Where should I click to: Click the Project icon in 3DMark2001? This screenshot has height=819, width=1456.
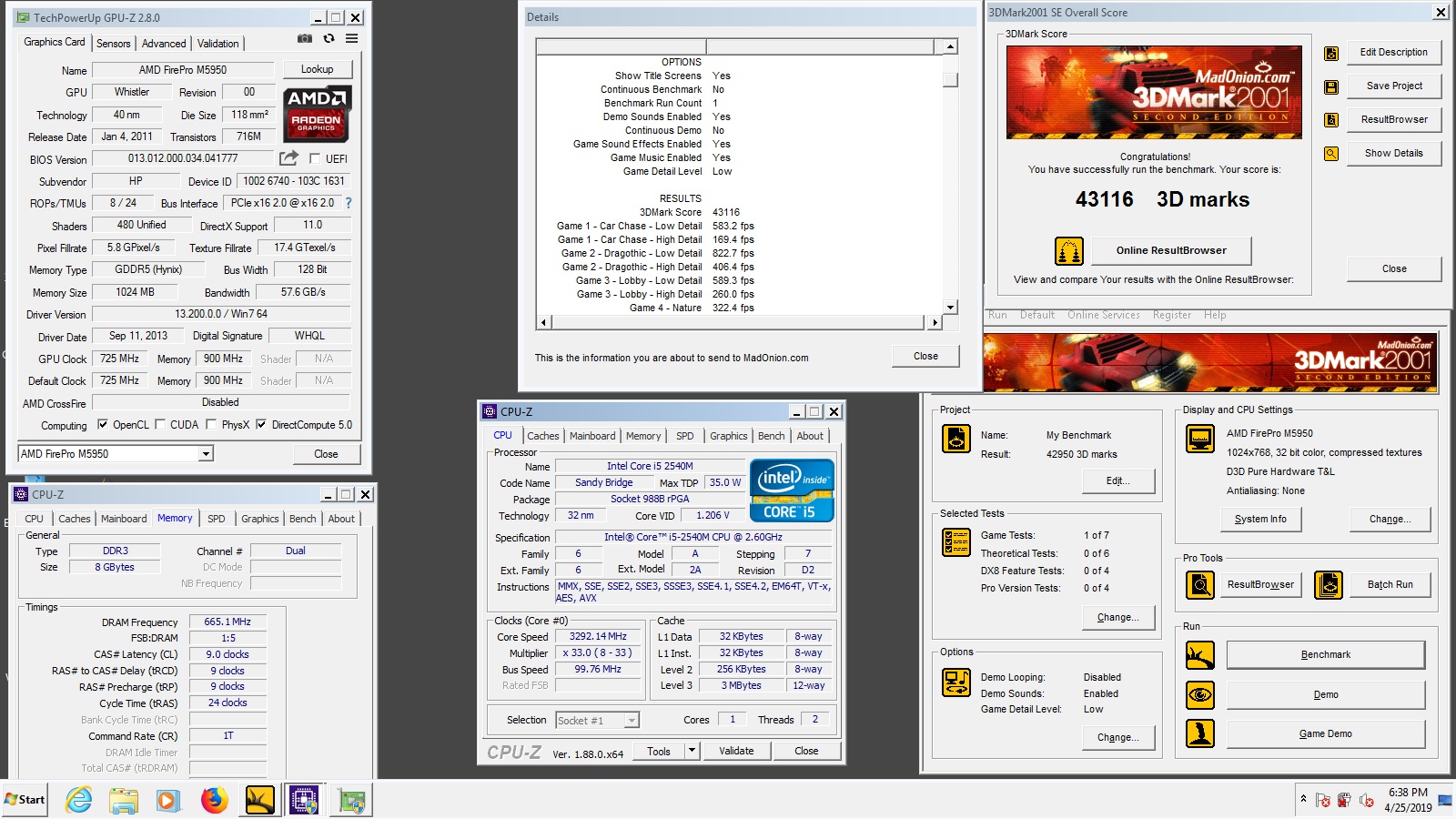coord(956,439)
